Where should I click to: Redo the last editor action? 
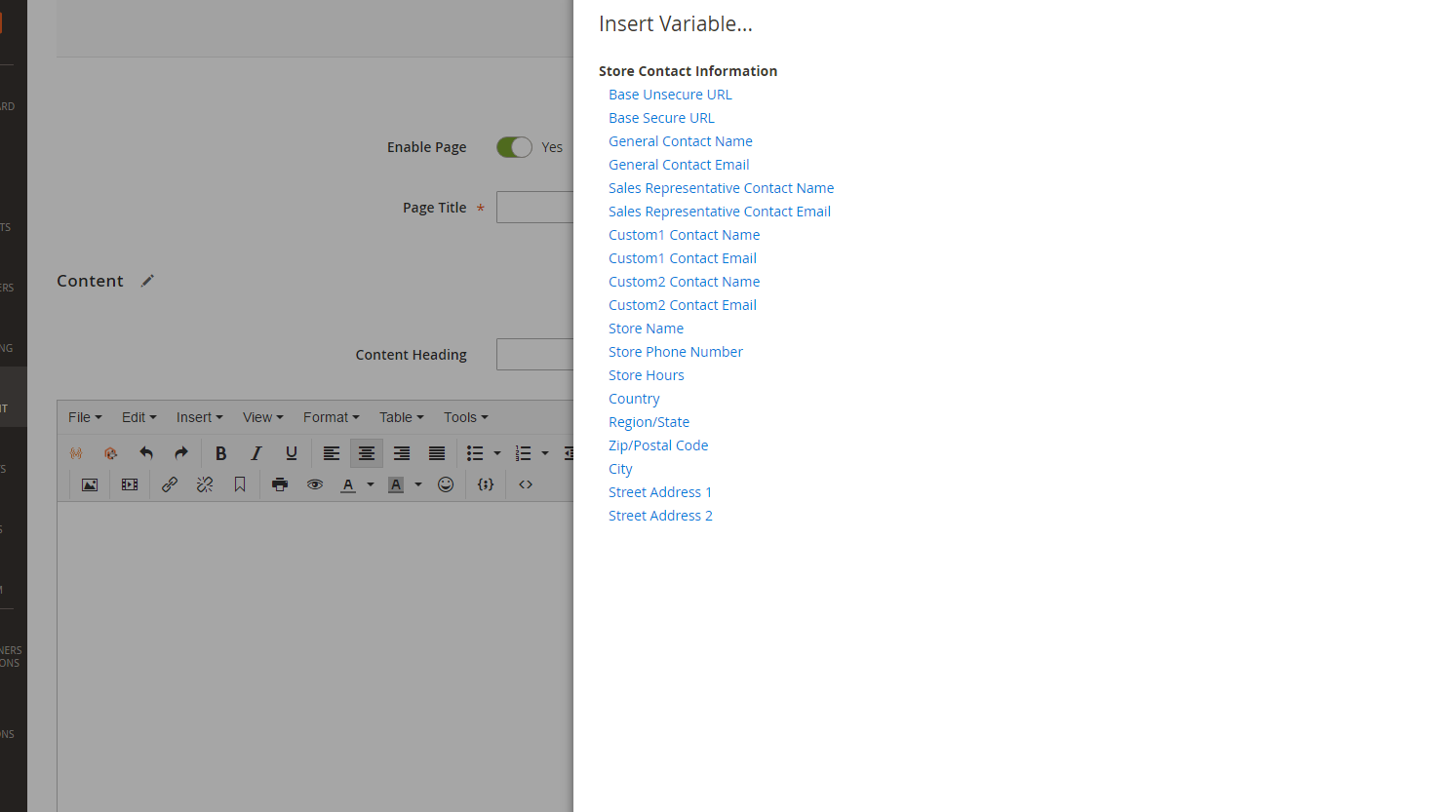(181, 453)
